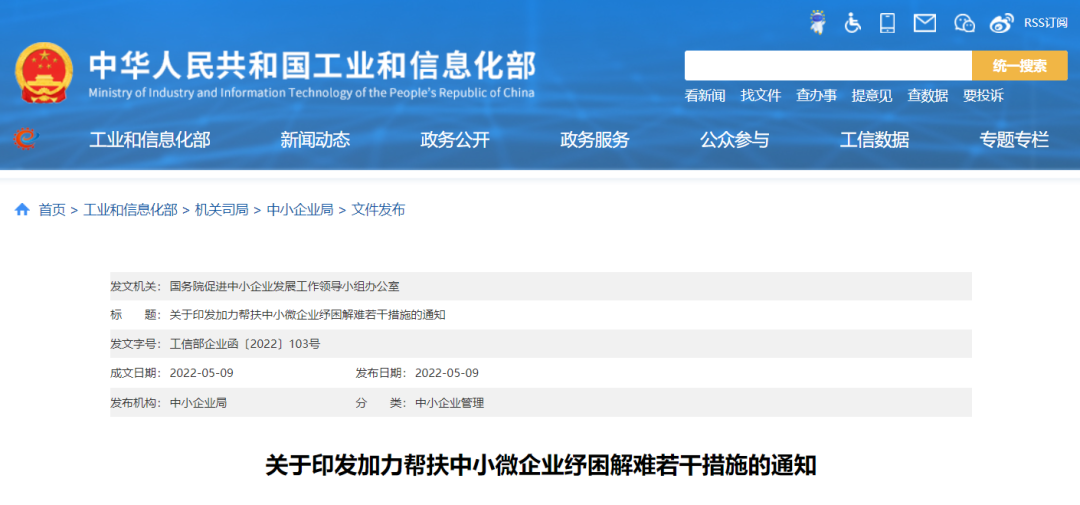
Task: Open the mobile version phone icon
Action: [887, 23]
